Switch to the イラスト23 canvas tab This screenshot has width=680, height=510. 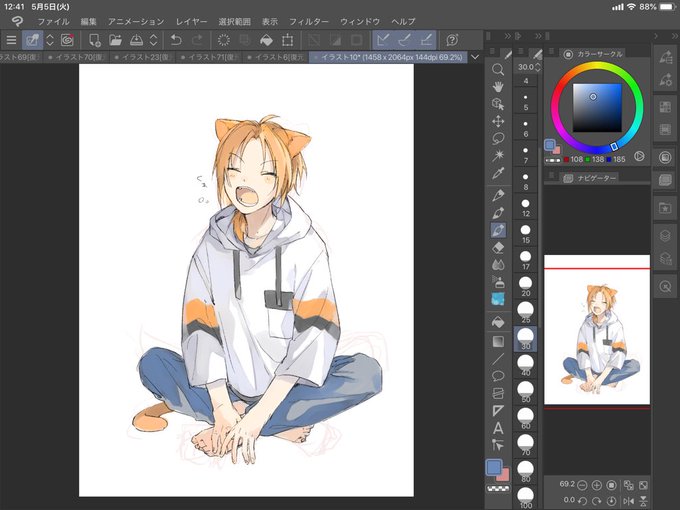click(x=143, y=57)
